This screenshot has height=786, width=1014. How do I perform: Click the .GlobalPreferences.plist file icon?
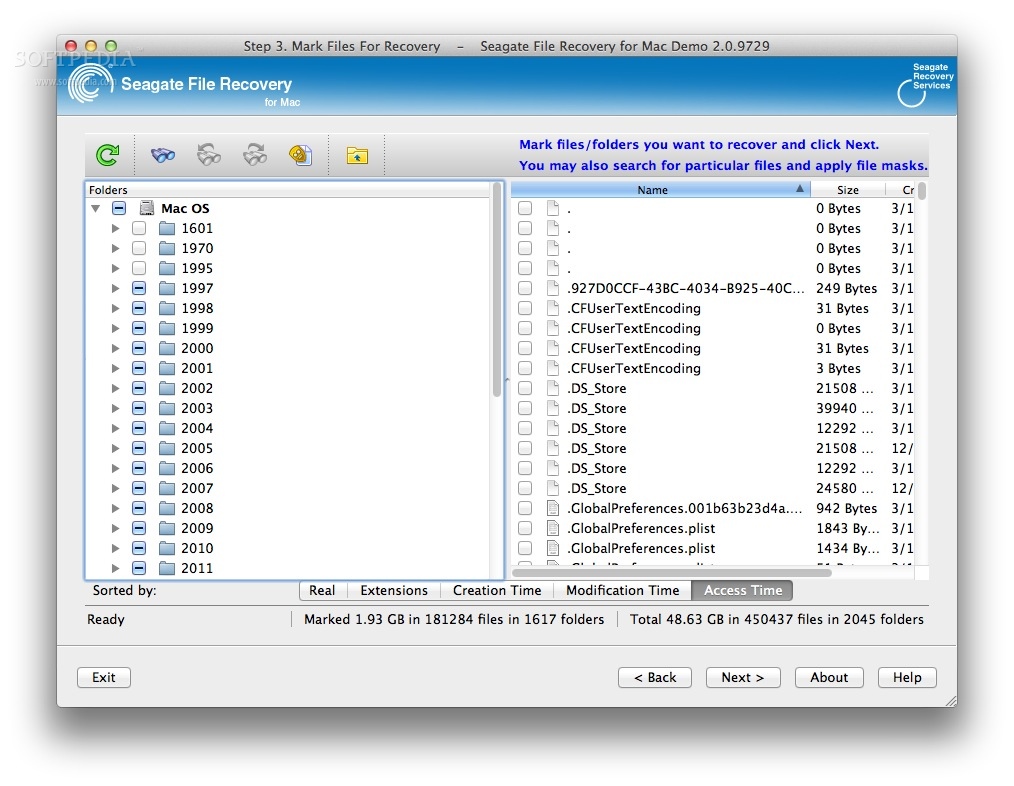tap(552, 528)
